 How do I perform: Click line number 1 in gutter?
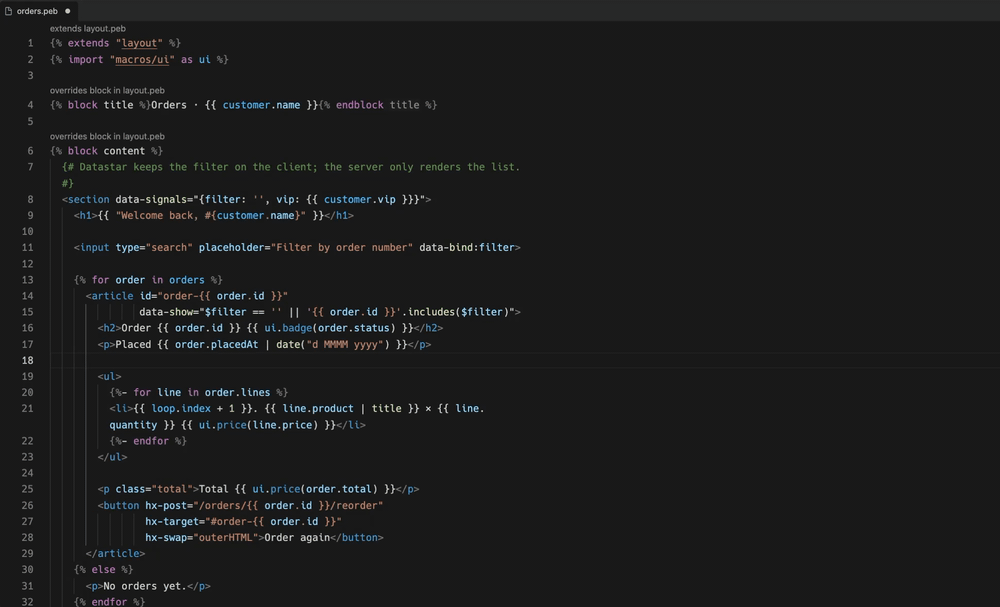[x=30, y=43]
